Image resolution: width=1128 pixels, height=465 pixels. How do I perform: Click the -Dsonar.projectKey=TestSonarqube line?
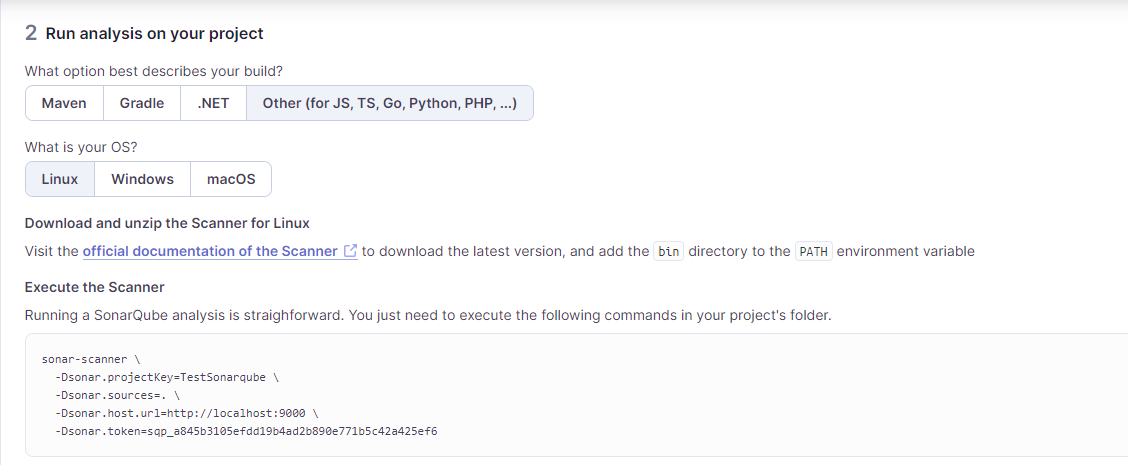click(165, 376)
